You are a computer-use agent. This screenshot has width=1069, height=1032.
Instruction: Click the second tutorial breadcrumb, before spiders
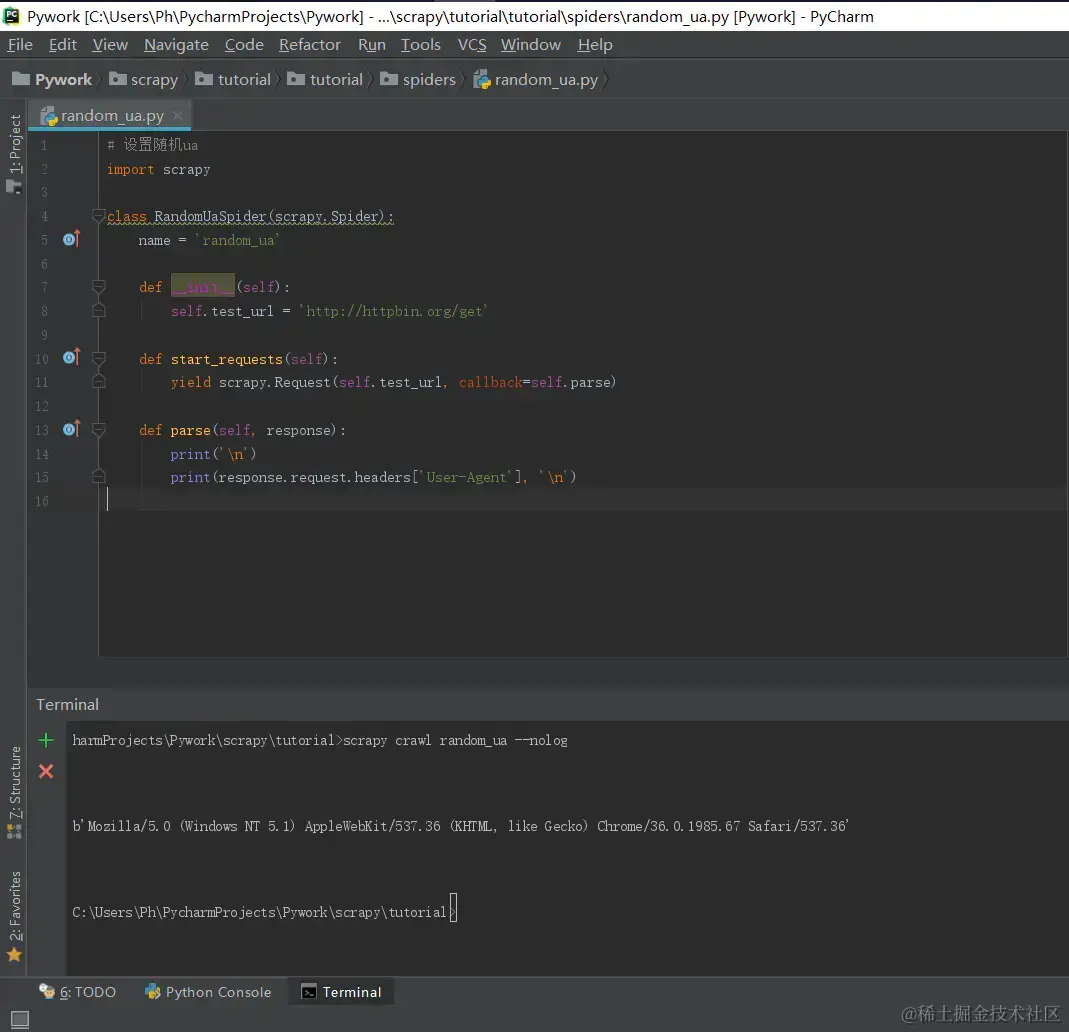(325, 80)
